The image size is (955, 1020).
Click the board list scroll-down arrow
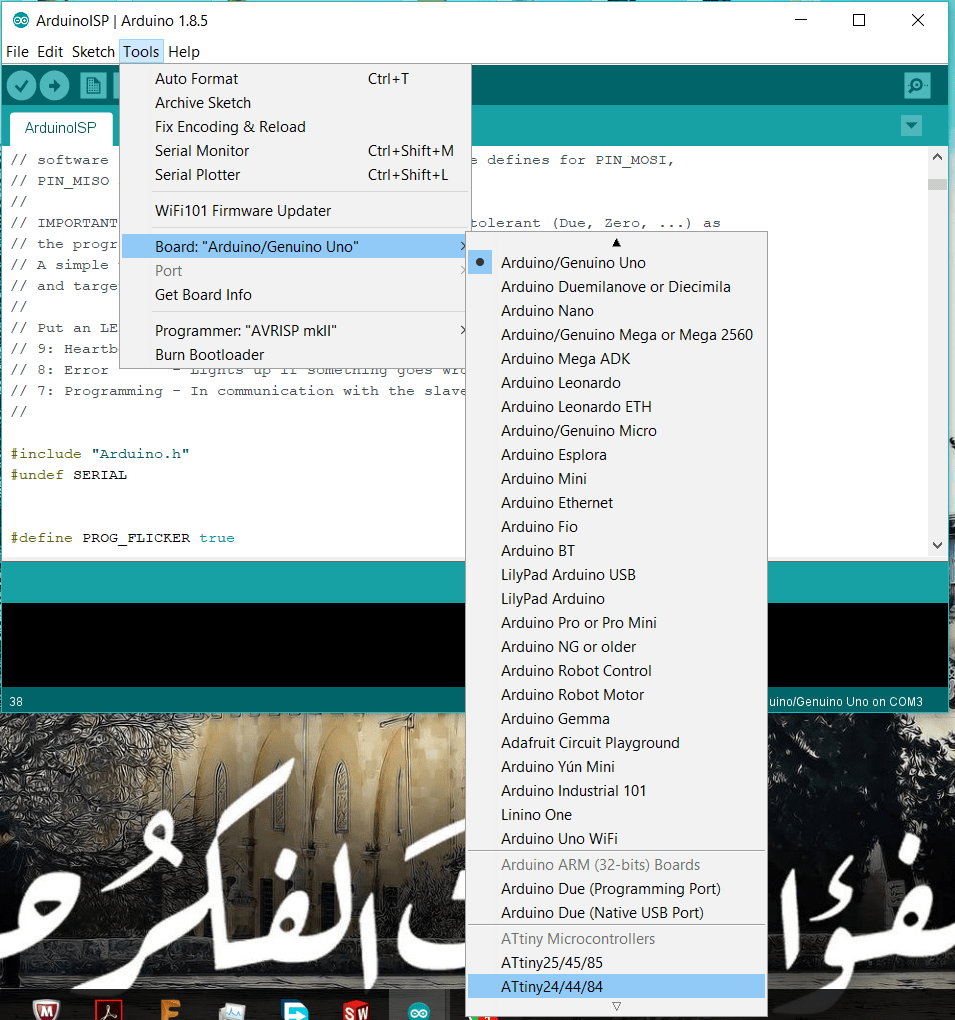pyautogui.click(x=617, y=1006)
